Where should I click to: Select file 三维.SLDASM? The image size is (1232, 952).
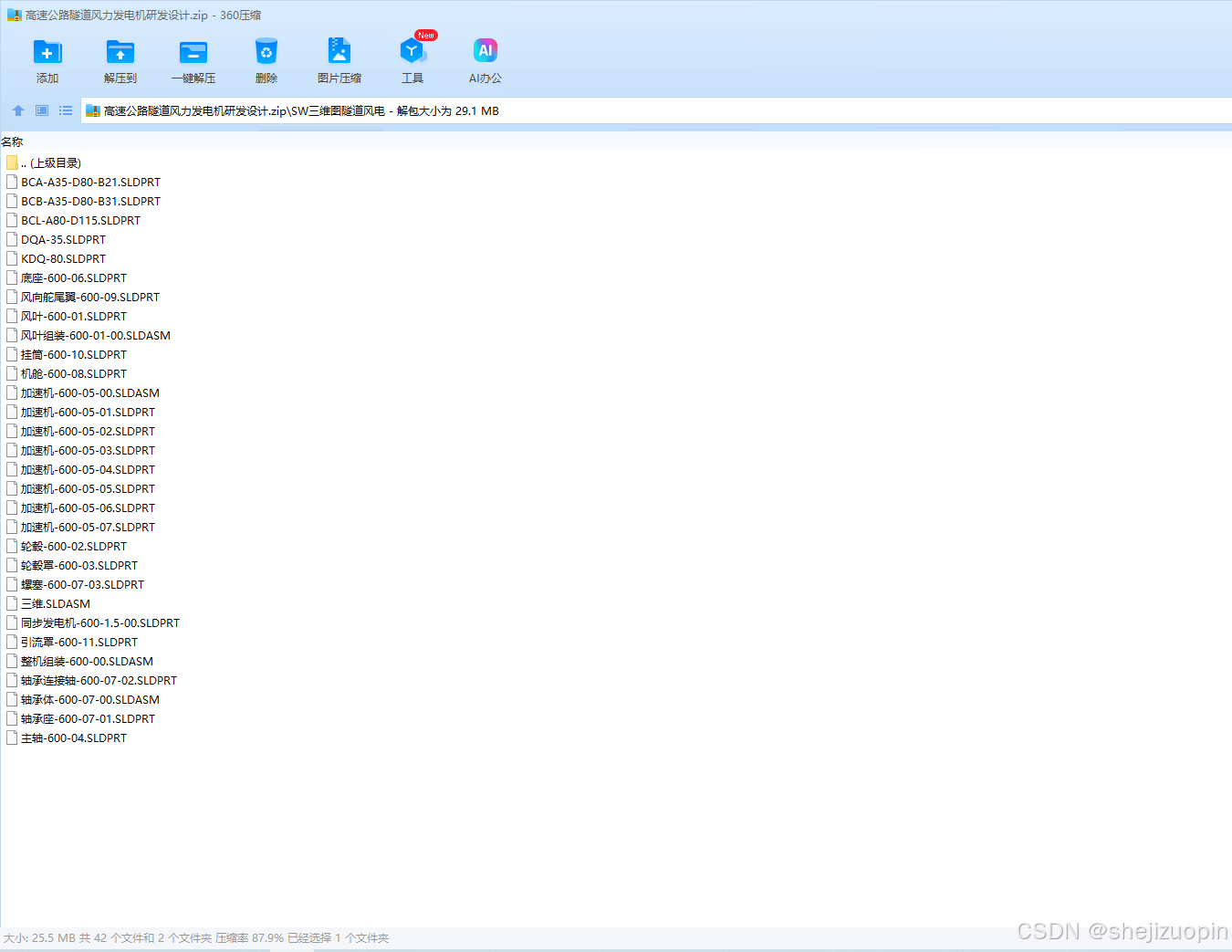[48, 603]
